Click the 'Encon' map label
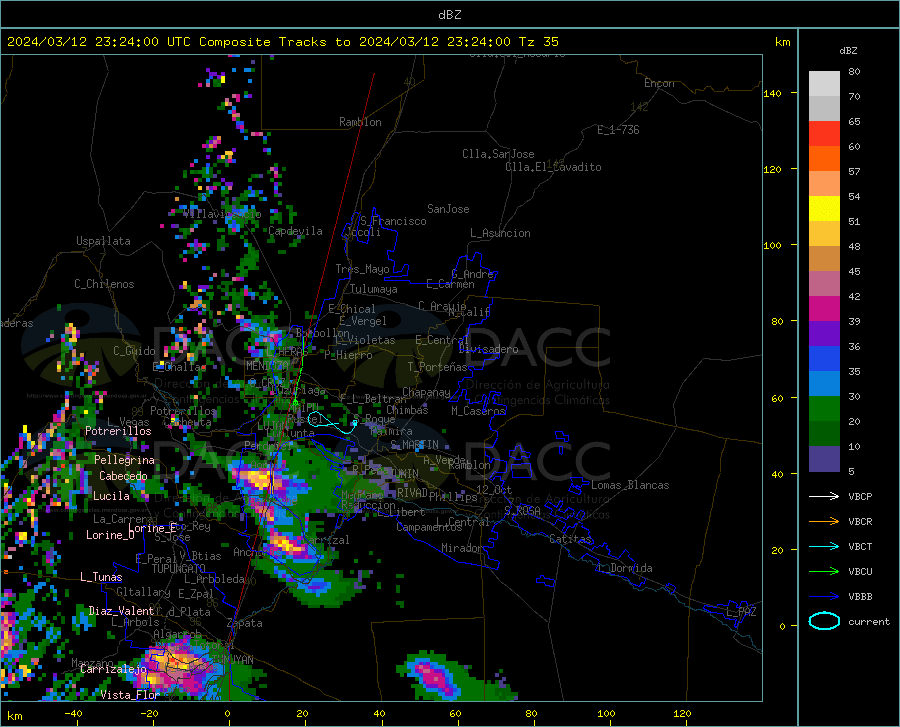The width and height of the screenshot is (900, 727). coord(659,83)
